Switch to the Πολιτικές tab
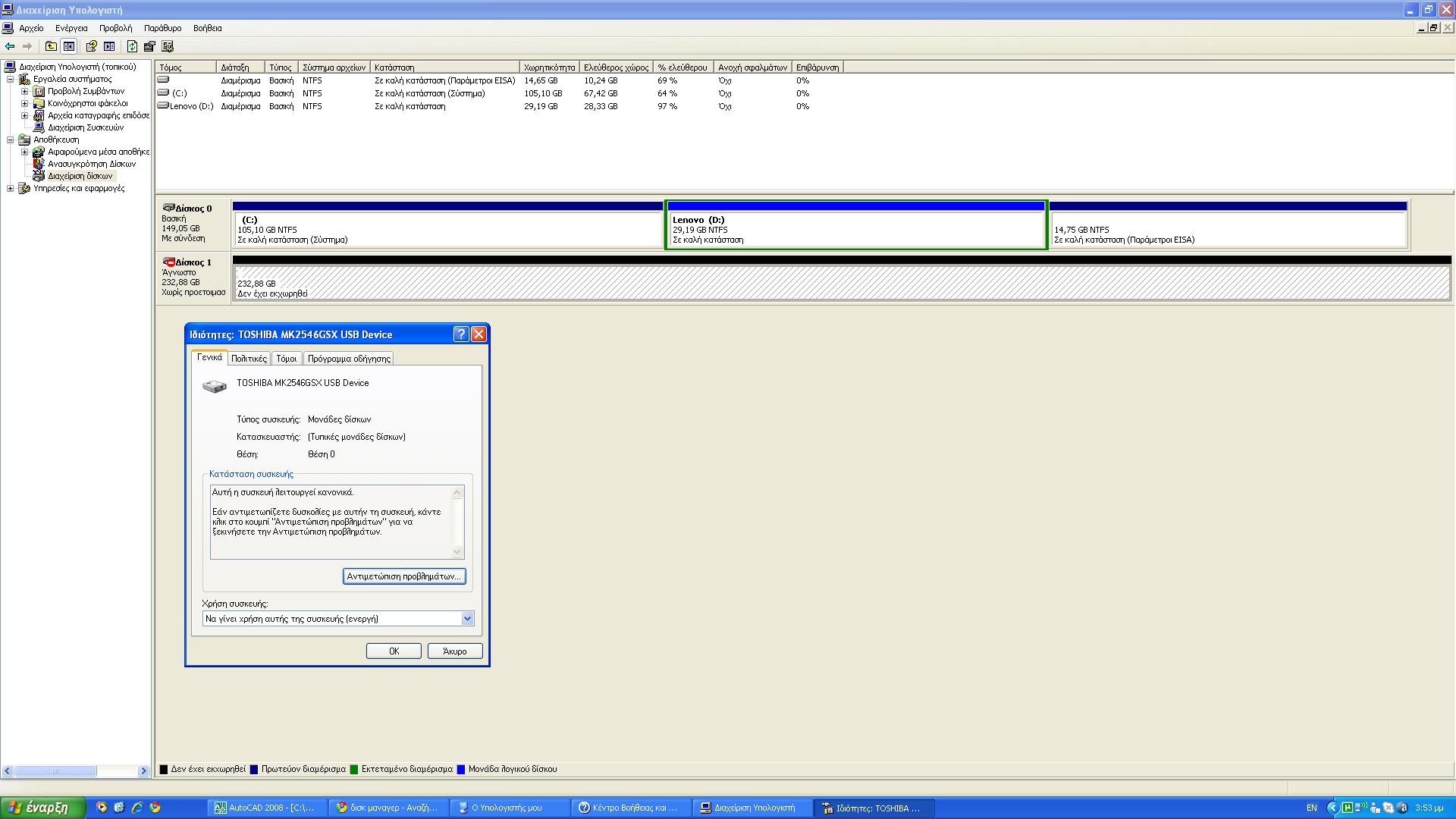 [249, 359]
